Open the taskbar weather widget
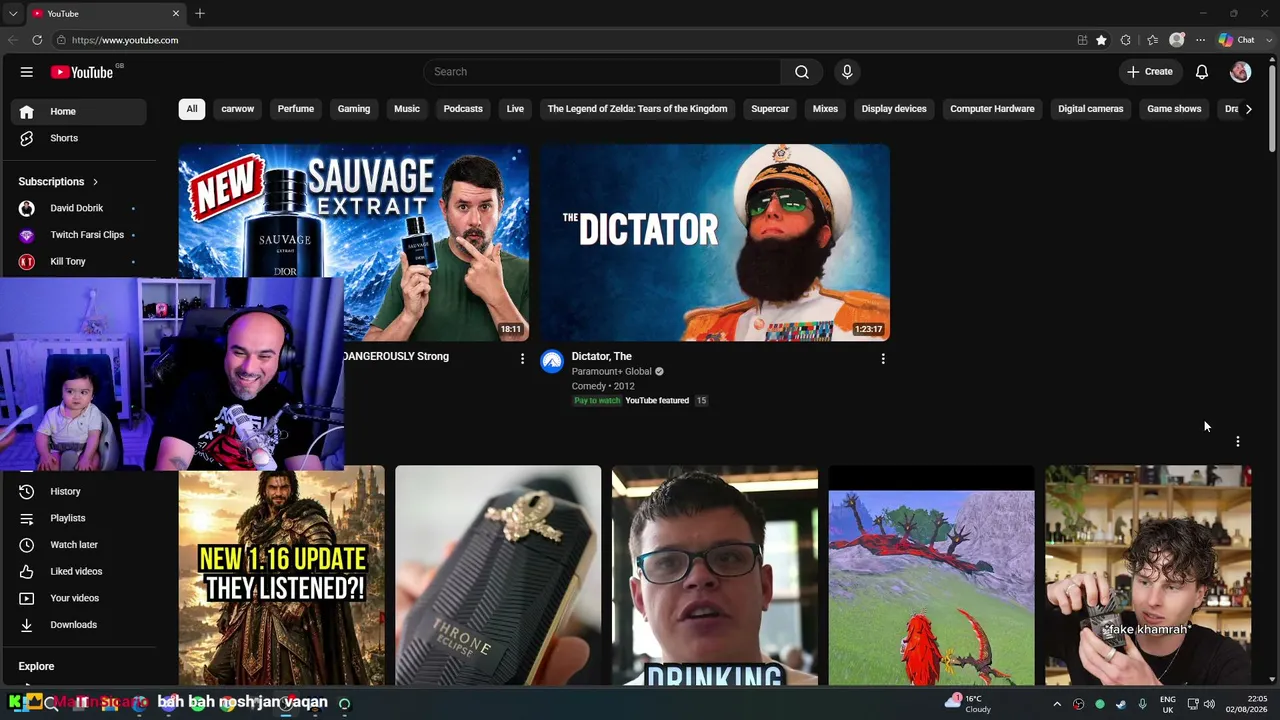Image resolution: width=1280 pixels, height=720 pixels. pyautogui.click(x=968, y=704)
